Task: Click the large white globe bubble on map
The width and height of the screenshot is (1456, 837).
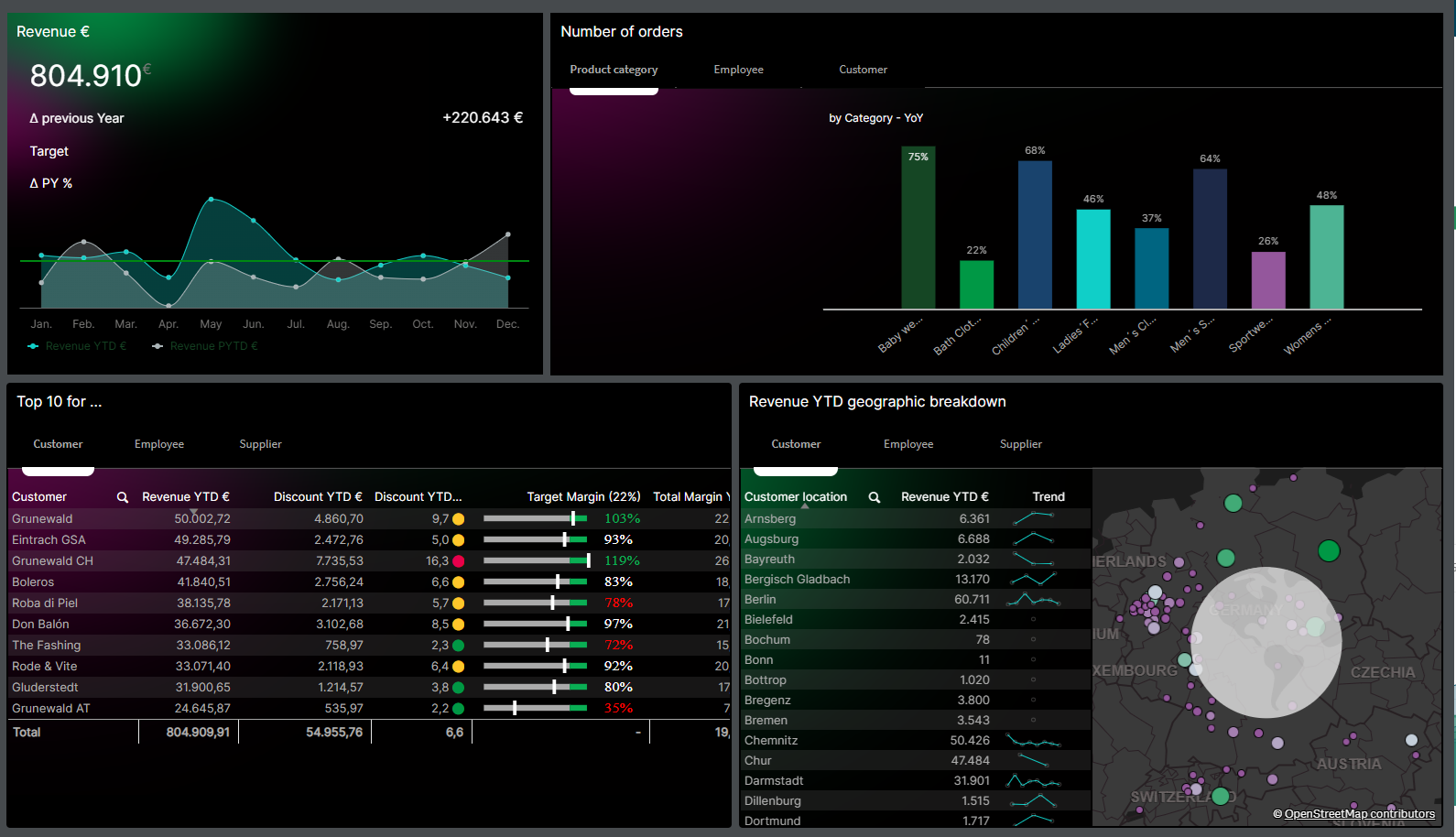Action: pyautogui.click(x=1266, y=642)
